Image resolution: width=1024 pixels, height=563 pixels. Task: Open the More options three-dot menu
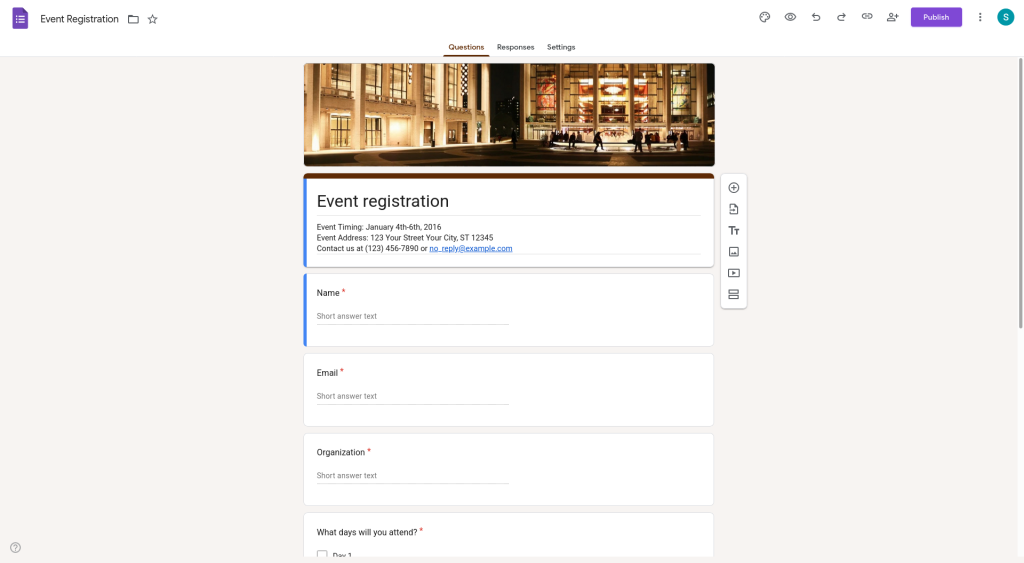(x=980, y=17)
